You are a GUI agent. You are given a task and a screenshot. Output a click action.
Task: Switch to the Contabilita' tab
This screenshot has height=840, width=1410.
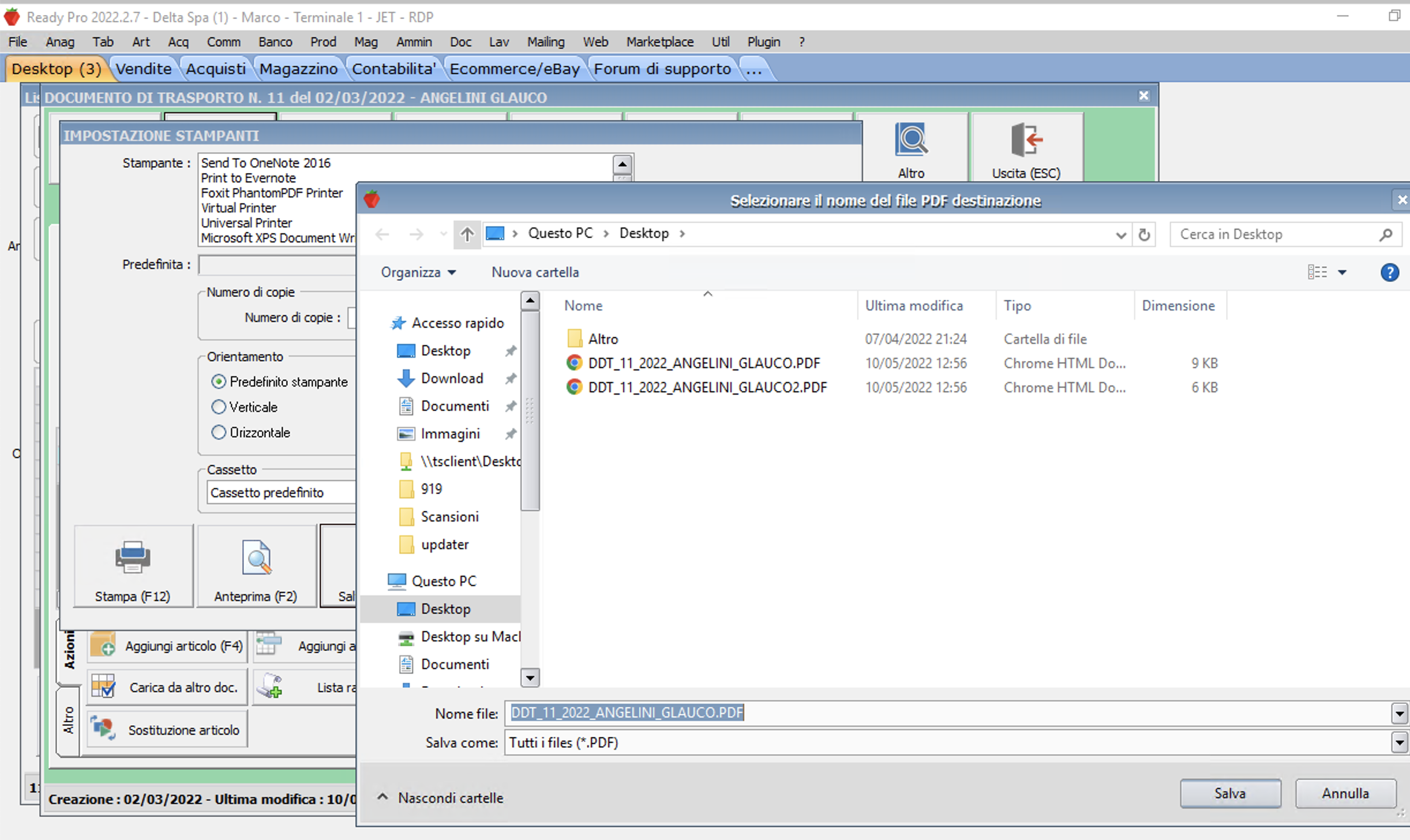tap(393, 69)
